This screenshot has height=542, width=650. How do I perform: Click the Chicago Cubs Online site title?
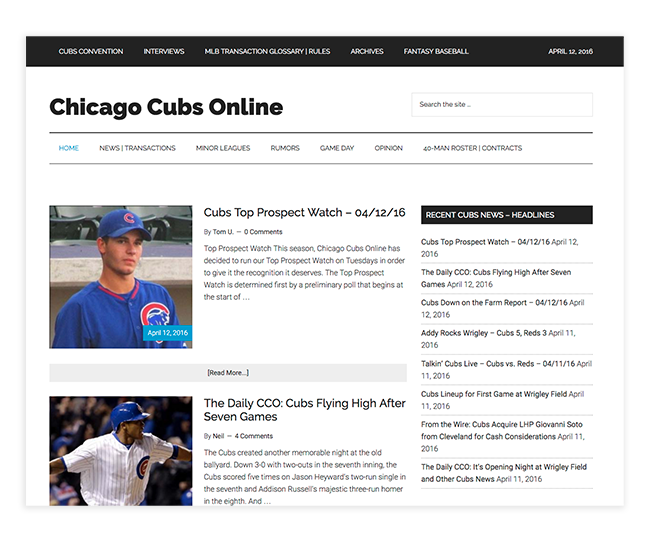166,107
